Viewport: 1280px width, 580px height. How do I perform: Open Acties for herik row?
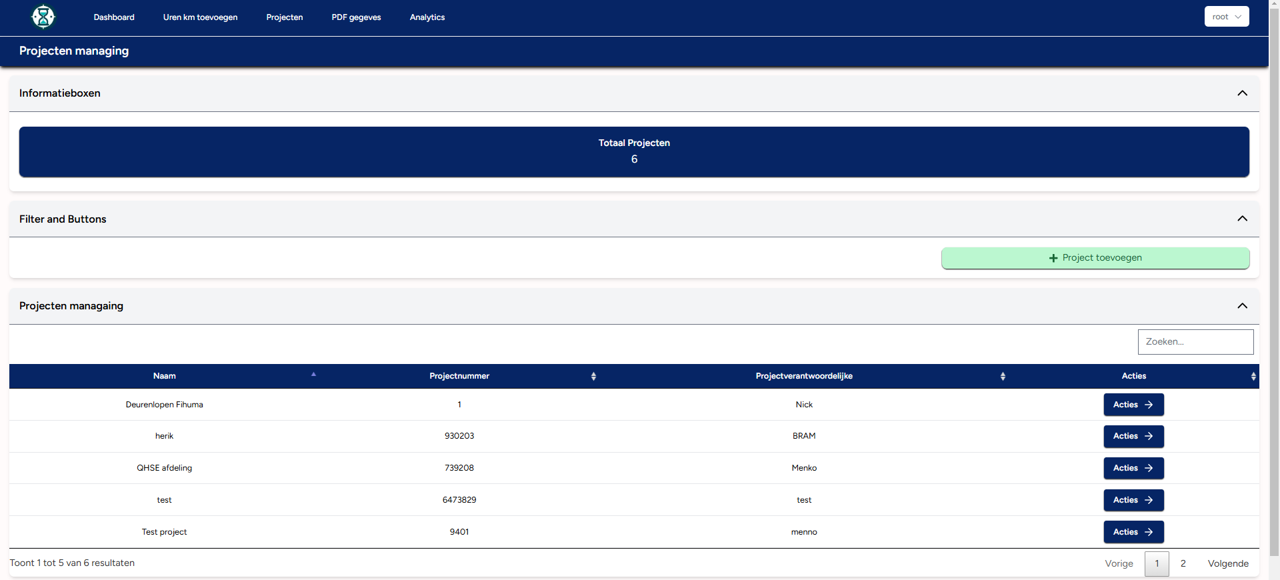click(x=1133, y=436)
